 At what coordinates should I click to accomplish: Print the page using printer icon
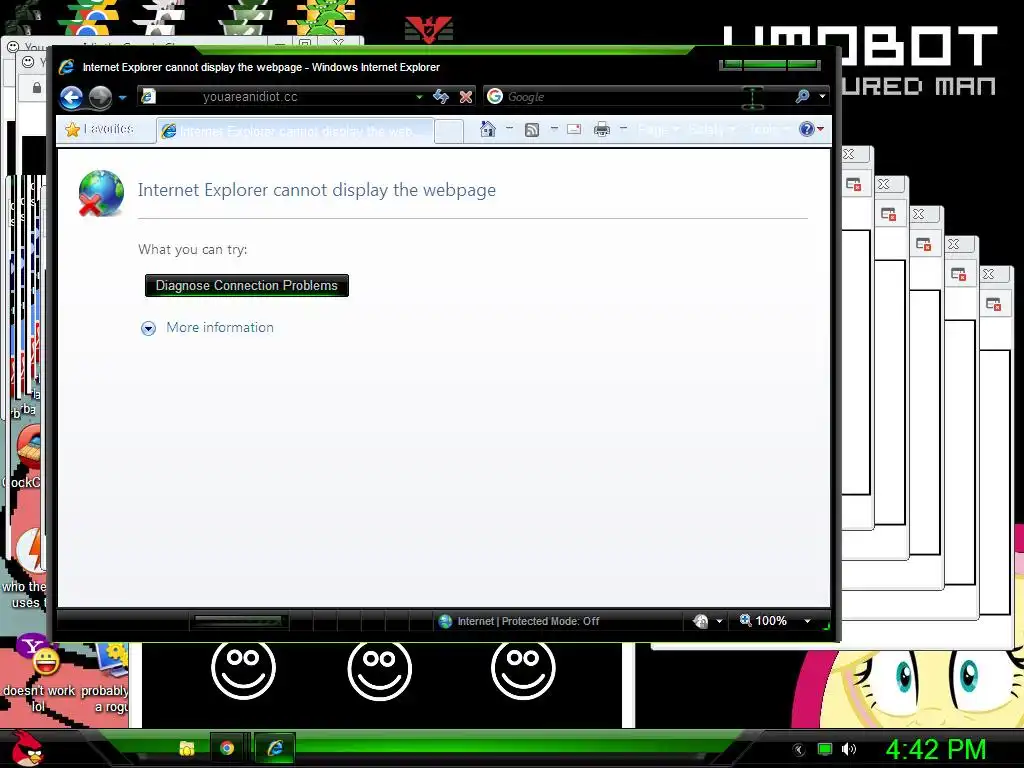601,129
